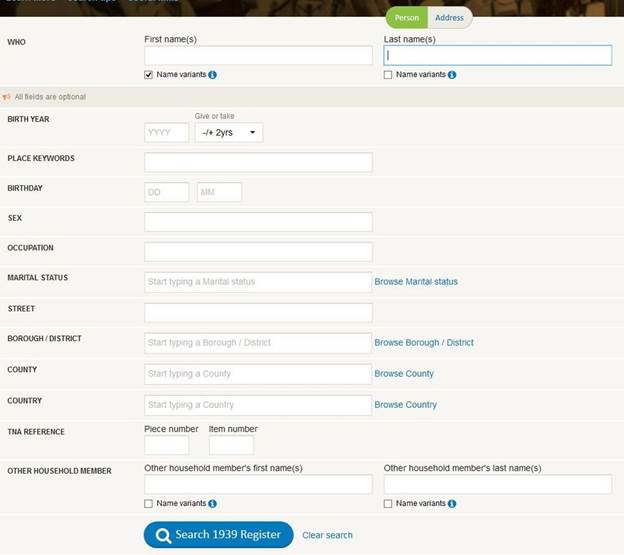Open Browse Country link
Image resolution: width=624 pixels, height=555 pixels.
(406, 405)
